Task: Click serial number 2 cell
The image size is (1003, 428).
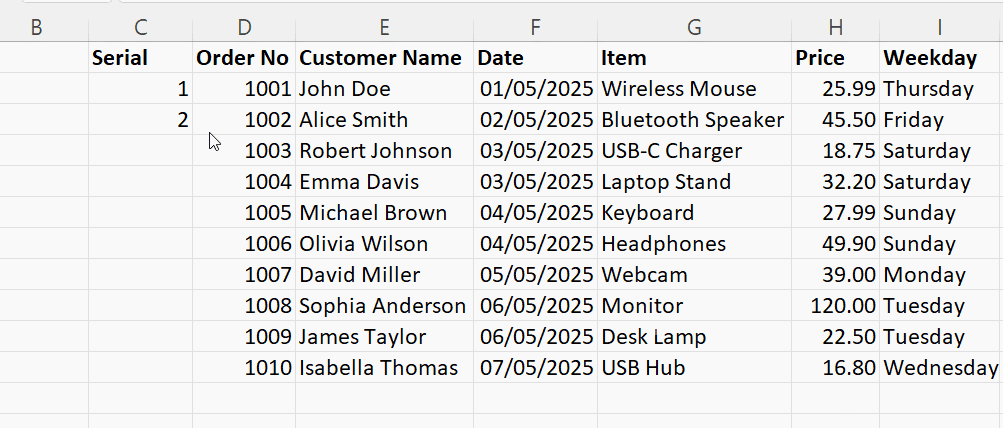Action: [x=140, y=120]
